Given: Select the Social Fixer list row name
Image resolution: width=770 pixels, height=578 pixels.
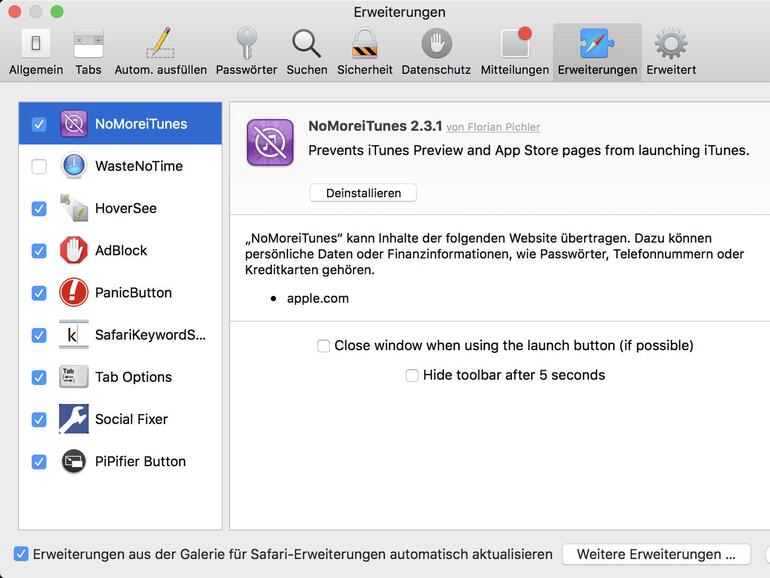Looking at the screenshot, I should (131, 419).
